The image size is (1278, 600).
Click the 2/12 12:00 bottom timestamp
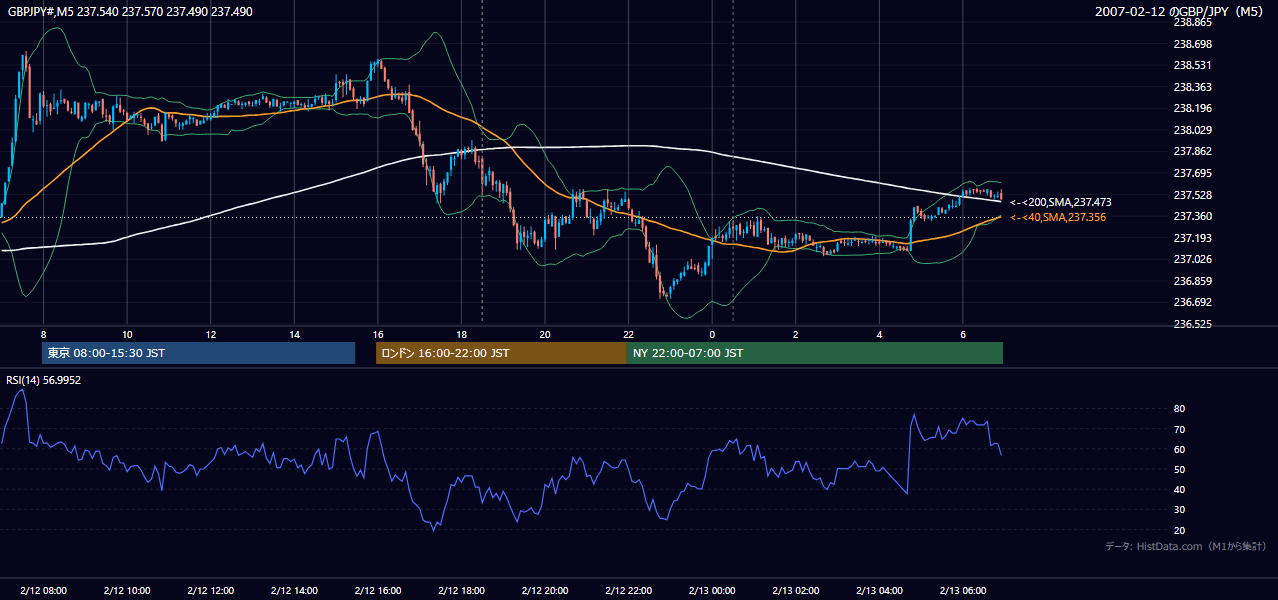pos(211,591)
